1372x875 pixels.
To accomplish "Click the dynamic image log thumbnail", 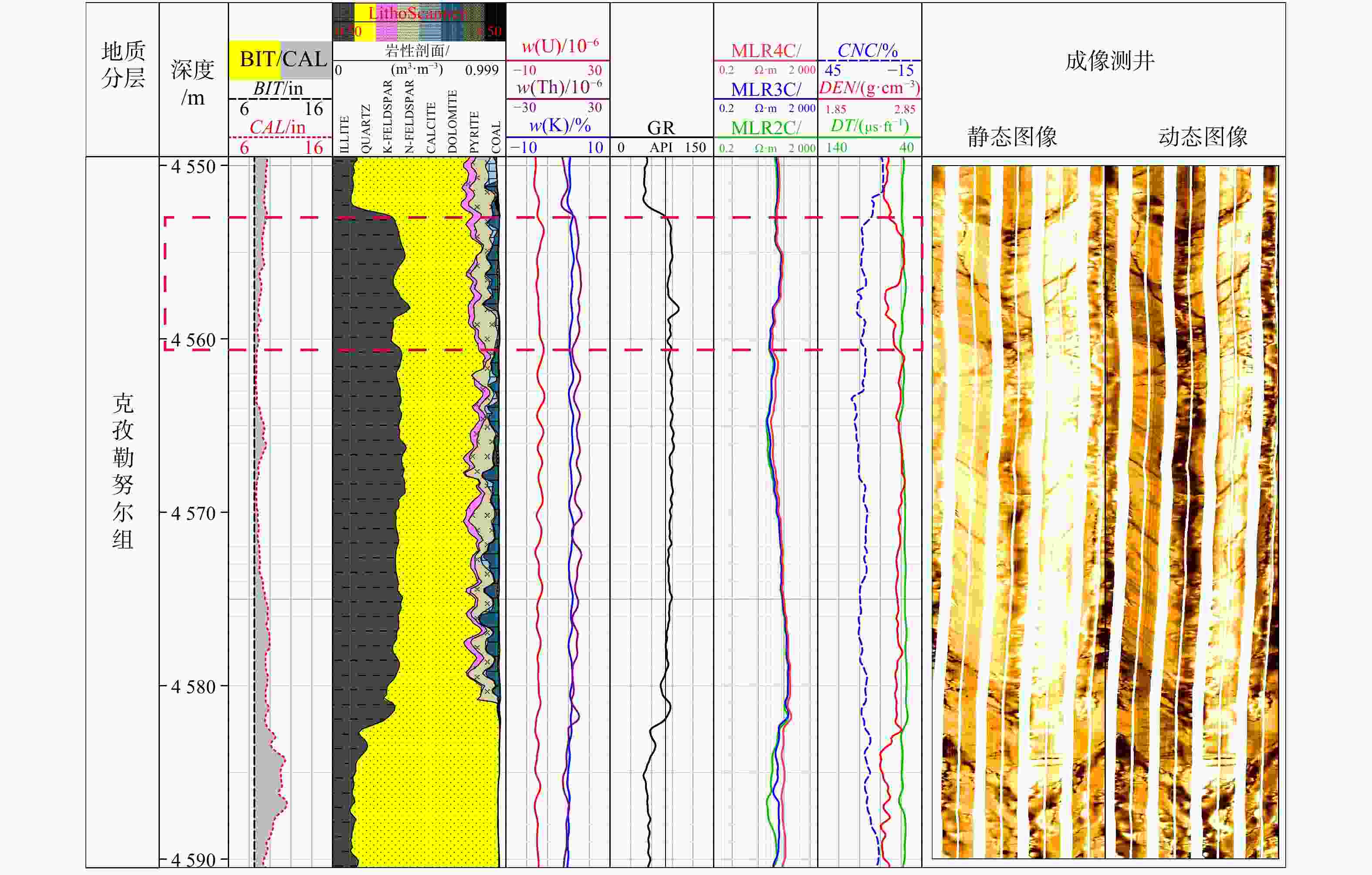I will tap(1191, 512).
